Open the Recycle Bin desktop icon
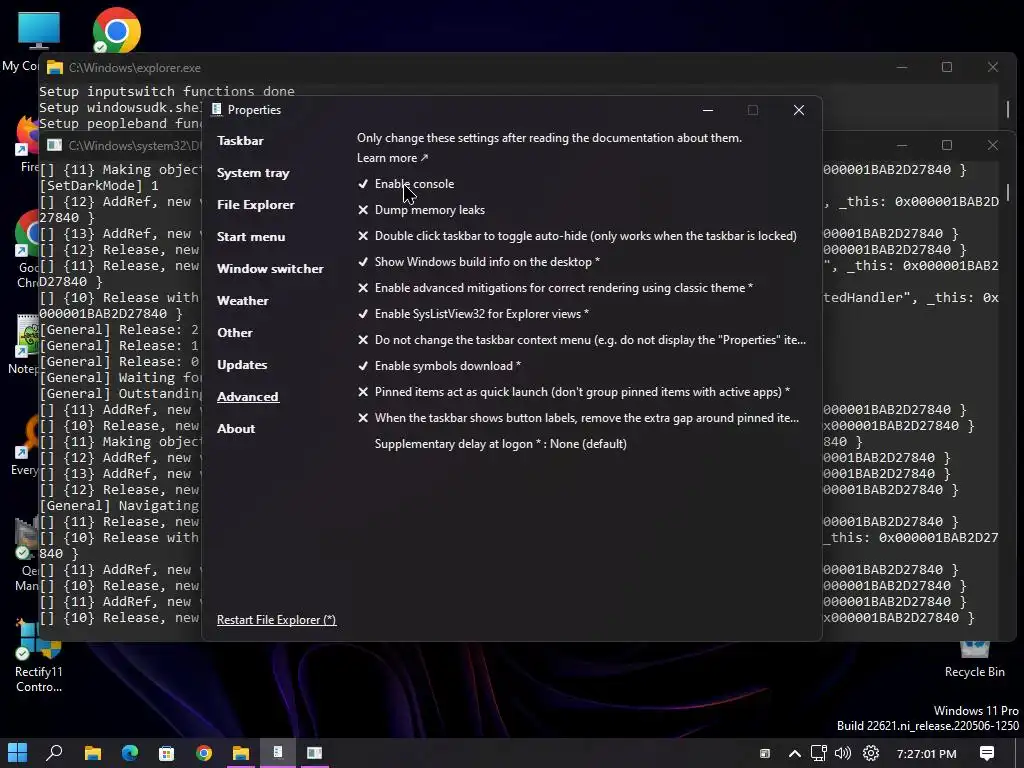 974,658
